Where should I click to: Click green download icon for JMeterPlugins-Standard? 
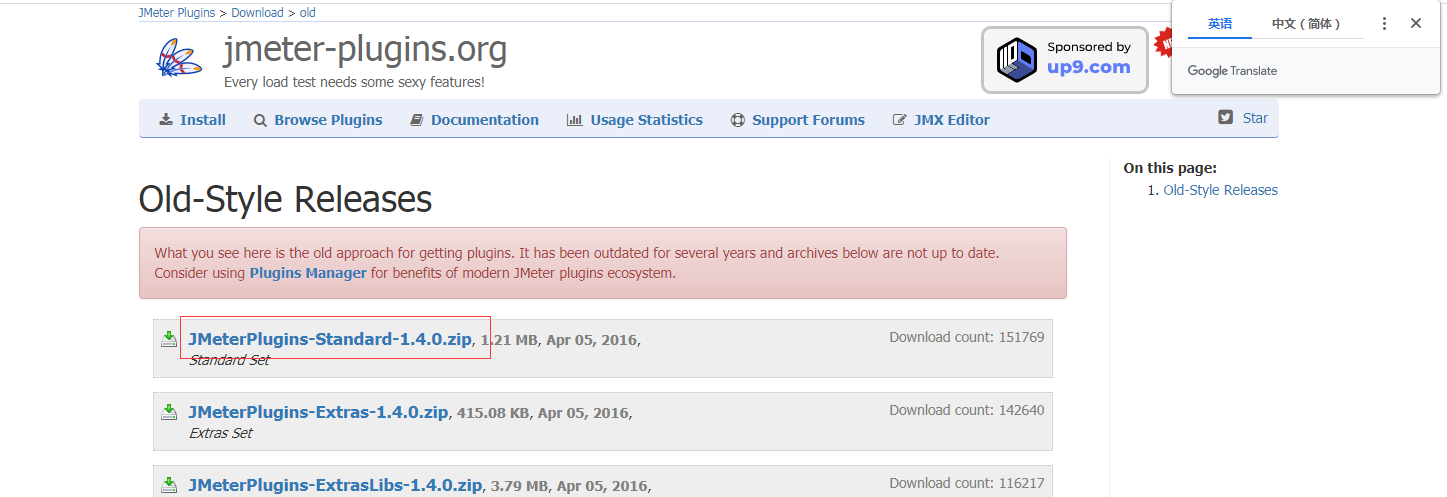170,339
